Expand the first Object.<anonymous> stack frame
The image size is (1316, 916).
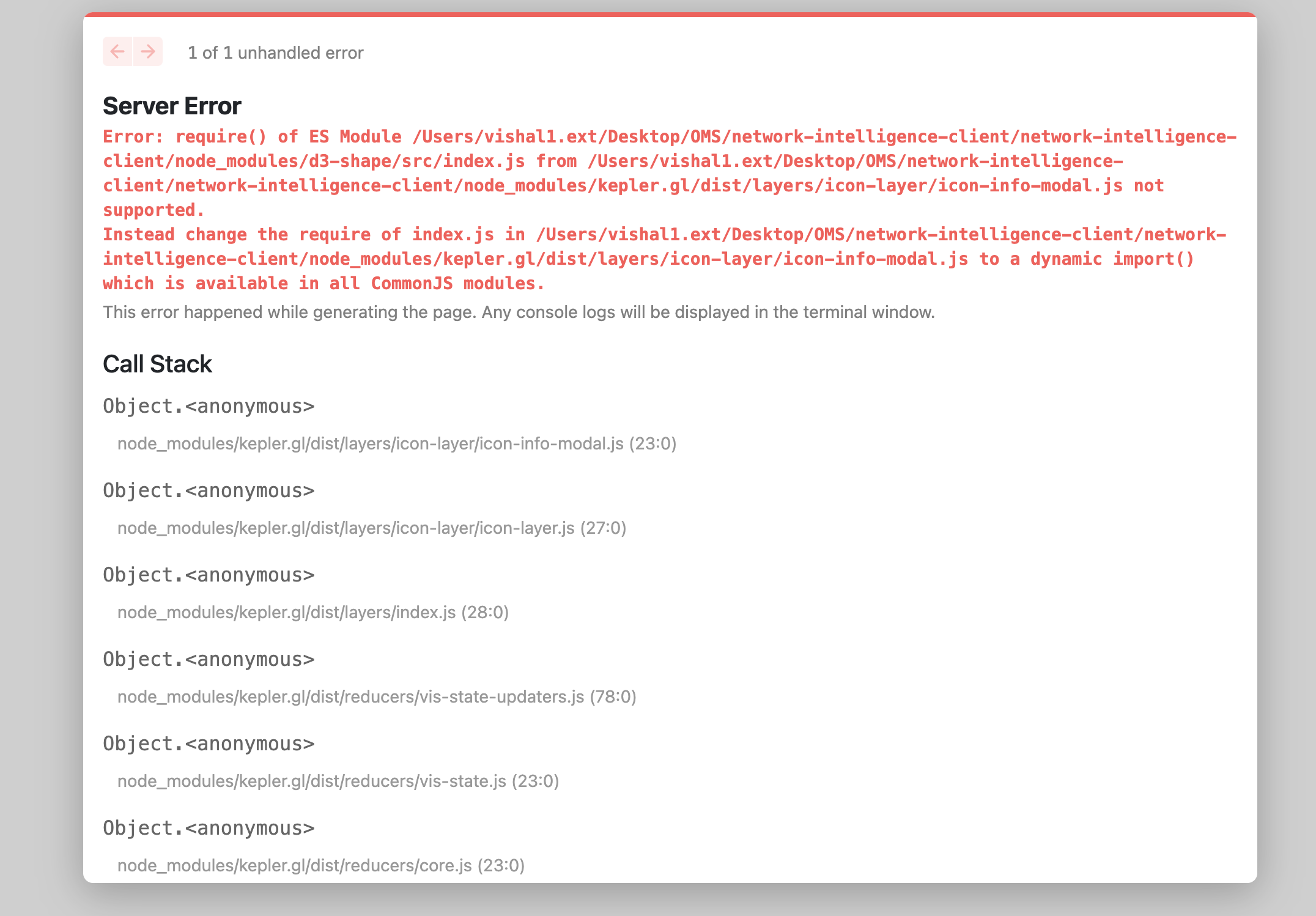click(208, 405)
